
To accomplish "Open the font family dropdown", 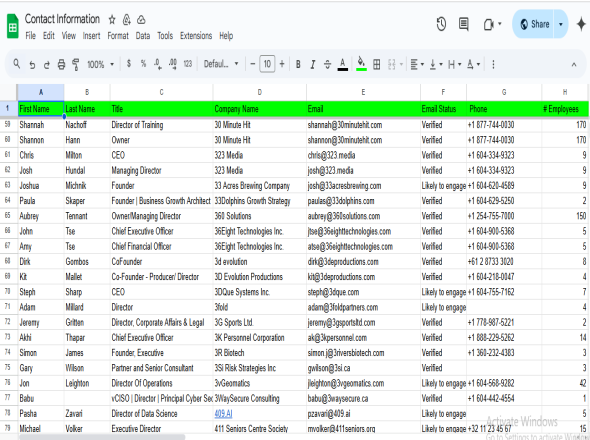I will pos(221,64).
